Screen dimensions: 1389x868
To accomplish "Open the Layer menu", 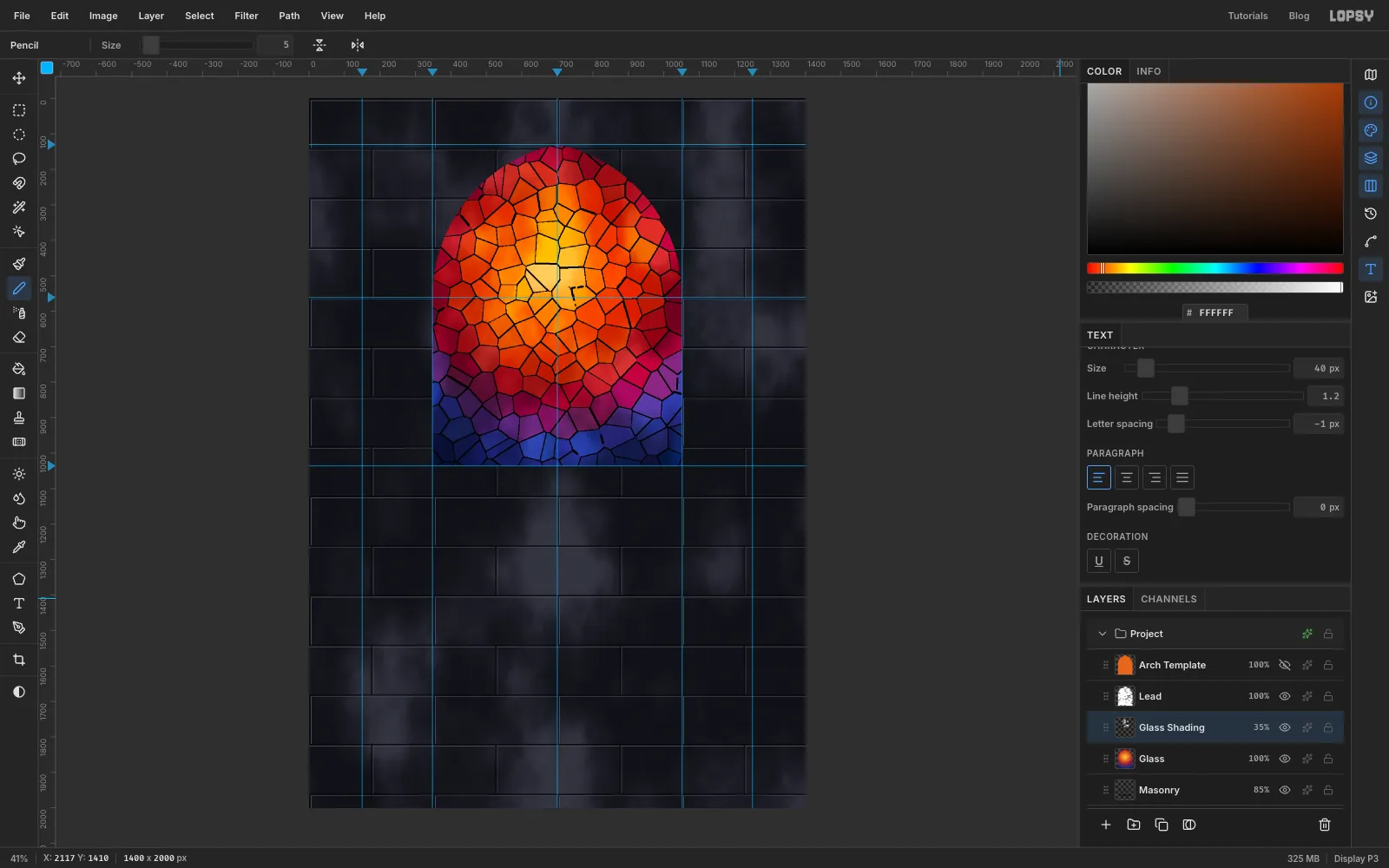I will click(x=151, y=16).
